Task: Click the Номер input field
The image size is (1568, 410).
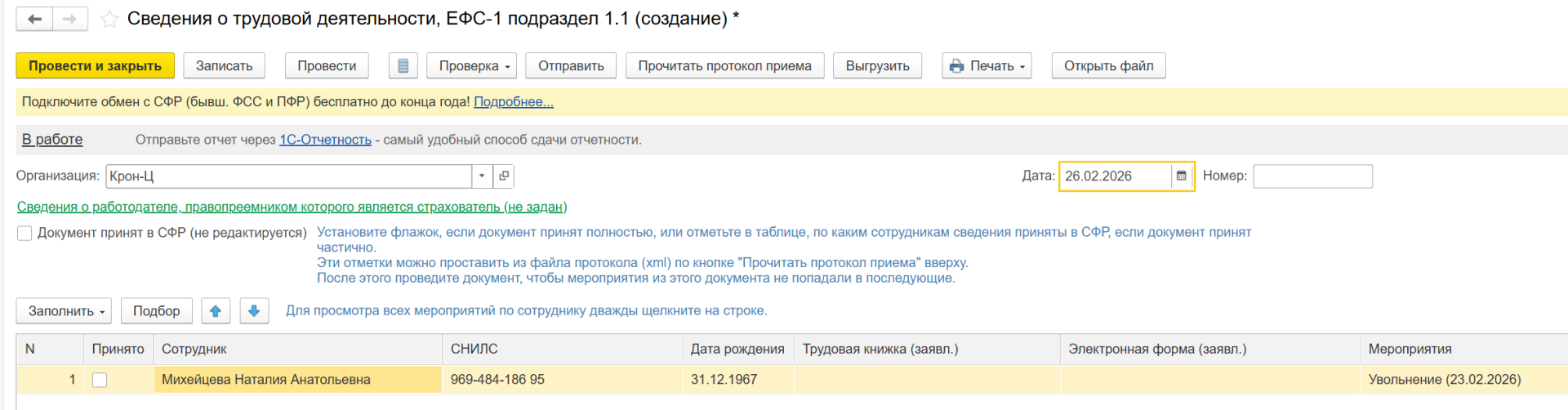Action: [1312, 176]
